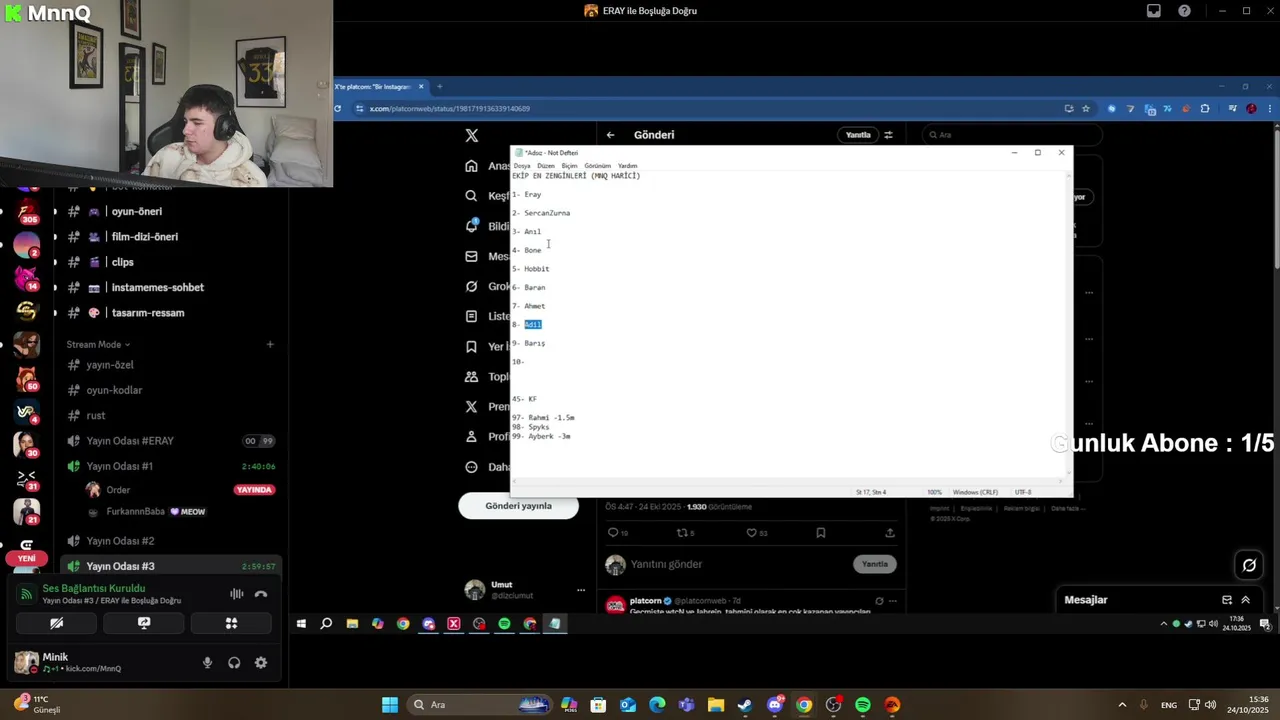Viewport: 1280px width, 720px height.
Task: Expand Mesajlar panel with double chevron
Action: click(1246, 600)
